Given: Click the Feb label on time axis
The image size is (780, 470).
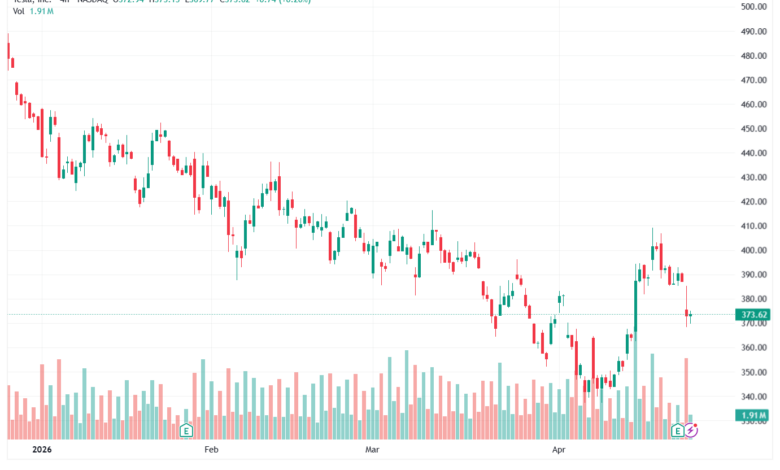Looking at the screenshot, I should point(211,450).
